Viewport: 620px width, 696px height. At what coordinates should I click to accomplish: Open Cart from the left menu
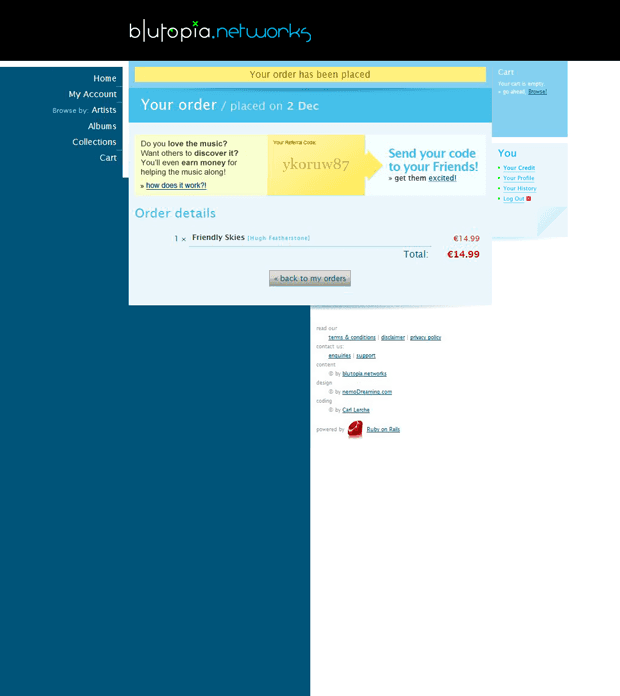[108, 158]
